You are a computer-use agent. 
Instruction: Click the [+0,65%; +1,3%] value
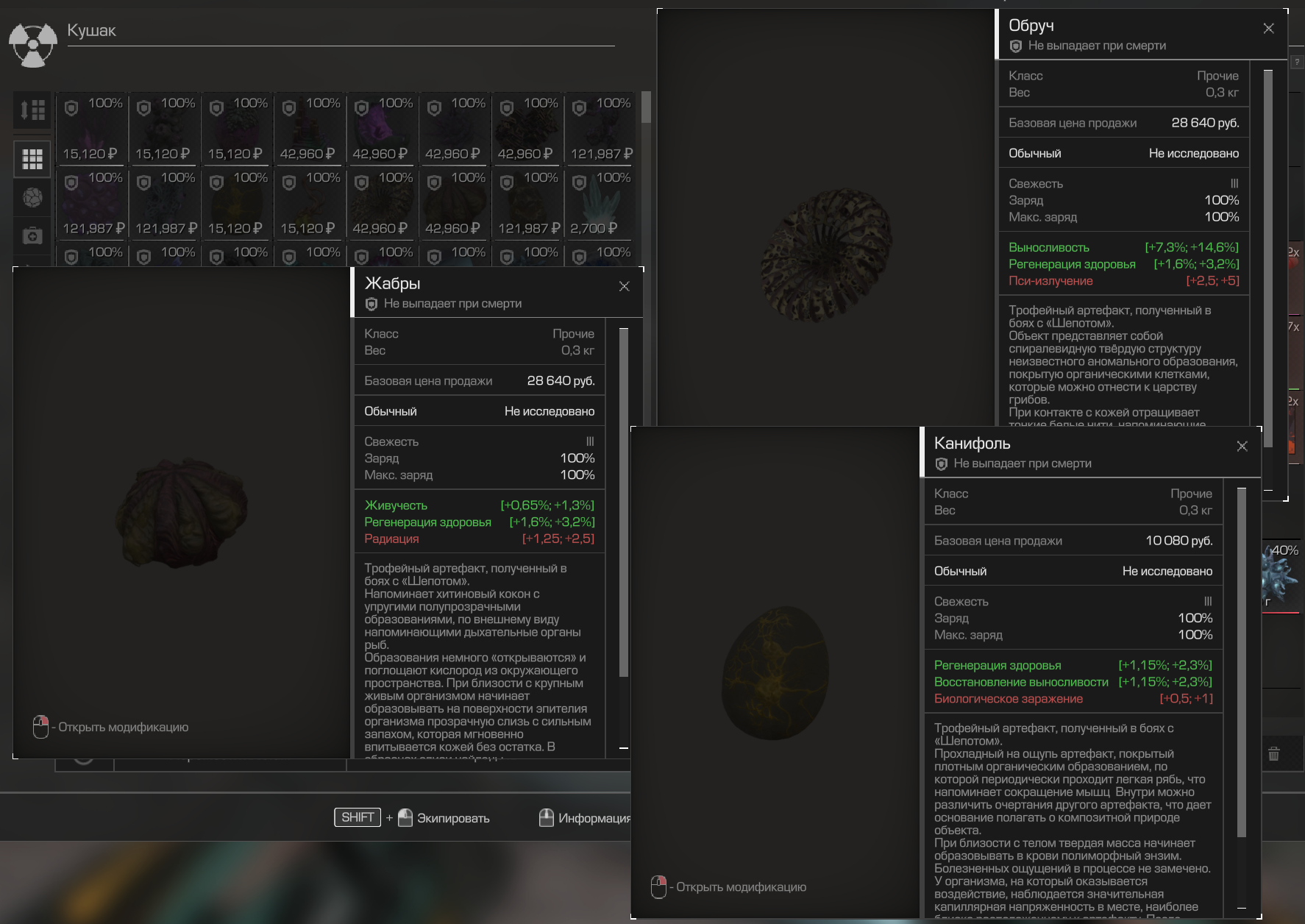pos(547,505)
